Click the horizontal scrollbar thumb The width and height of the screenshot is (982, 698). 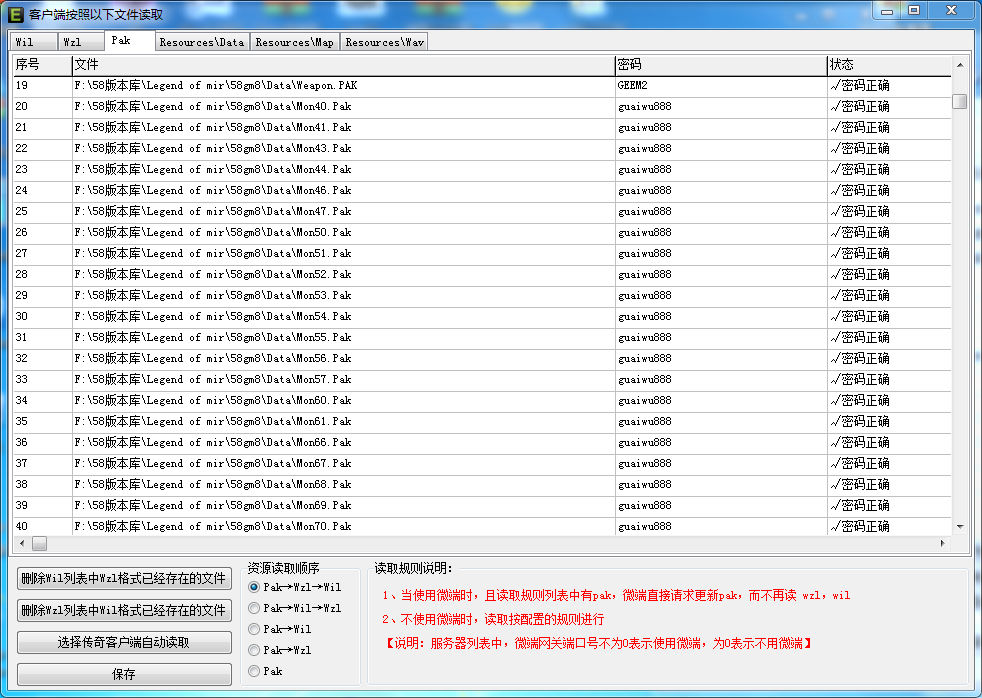point(39,543)
